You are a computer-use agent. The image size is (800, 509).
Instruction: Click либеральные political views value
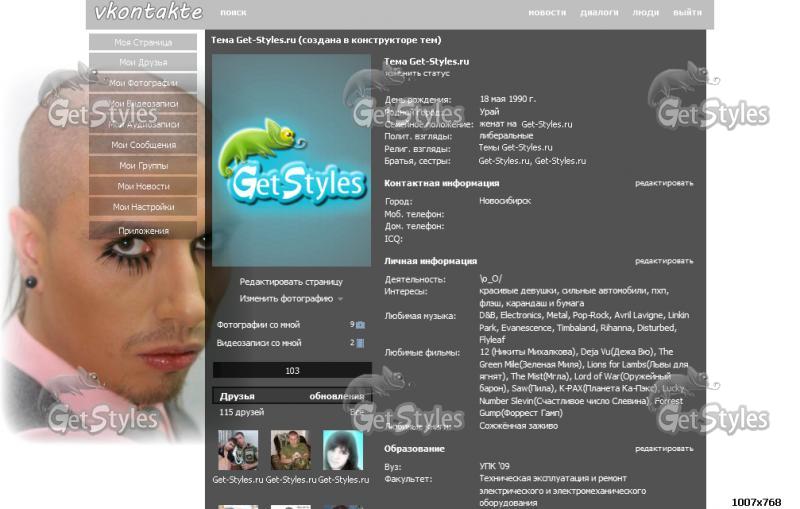(x=506, y=136)
